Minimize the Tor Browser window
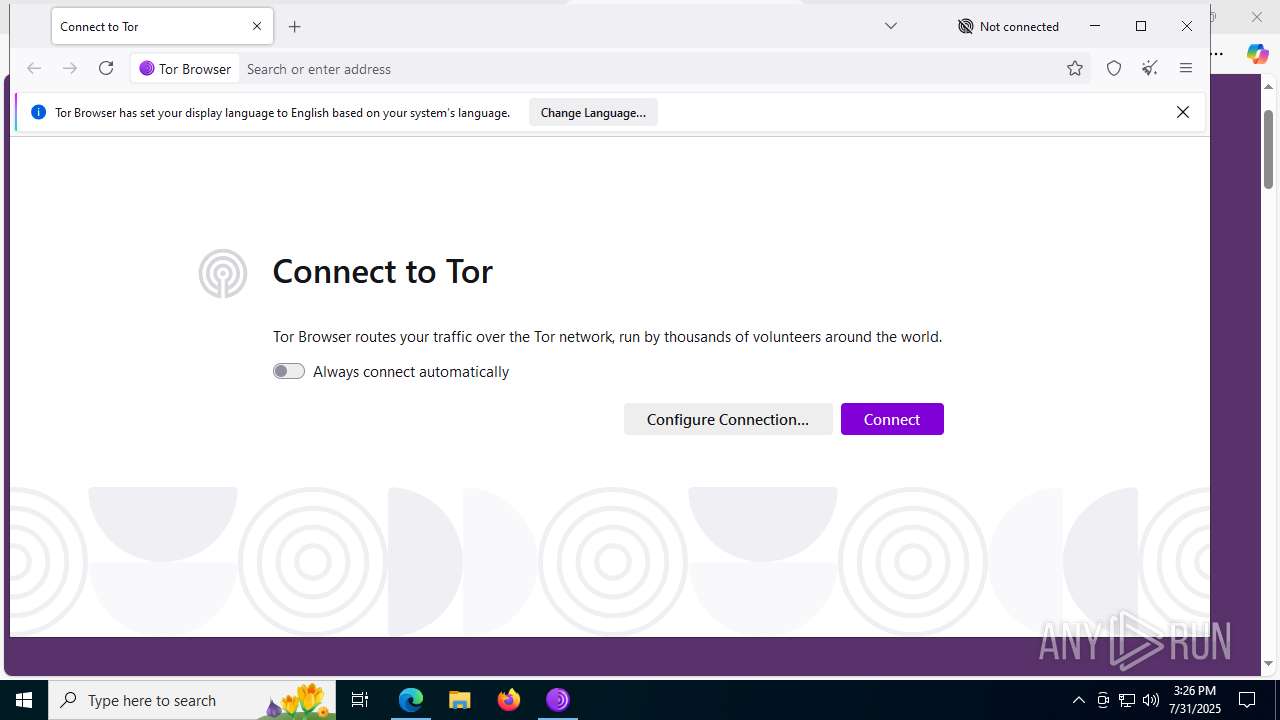Viewport: 1280px width, 720px height. (x=1095, y=27)
